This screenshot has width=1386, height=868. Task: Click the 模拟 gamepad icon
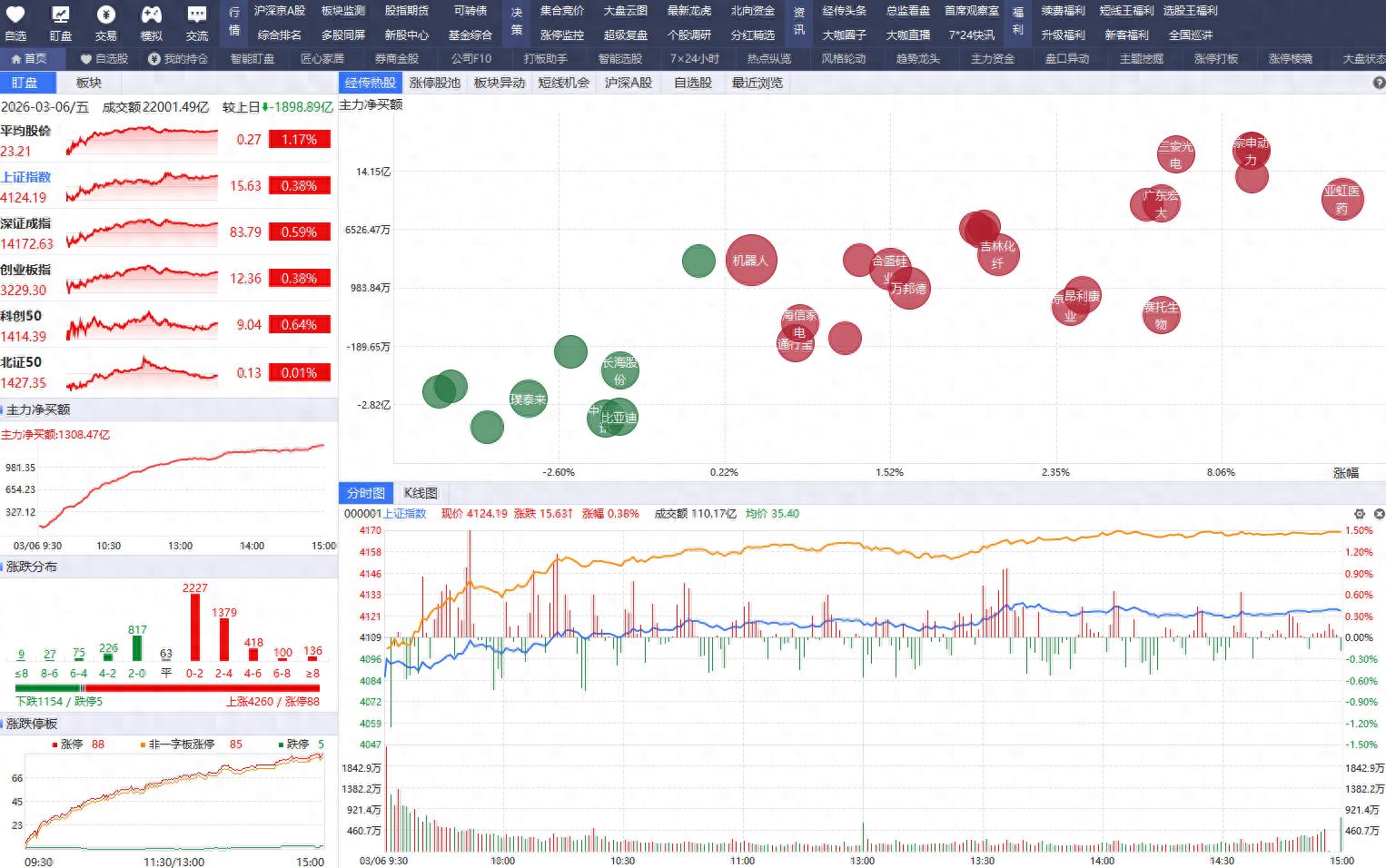point(151,15)
